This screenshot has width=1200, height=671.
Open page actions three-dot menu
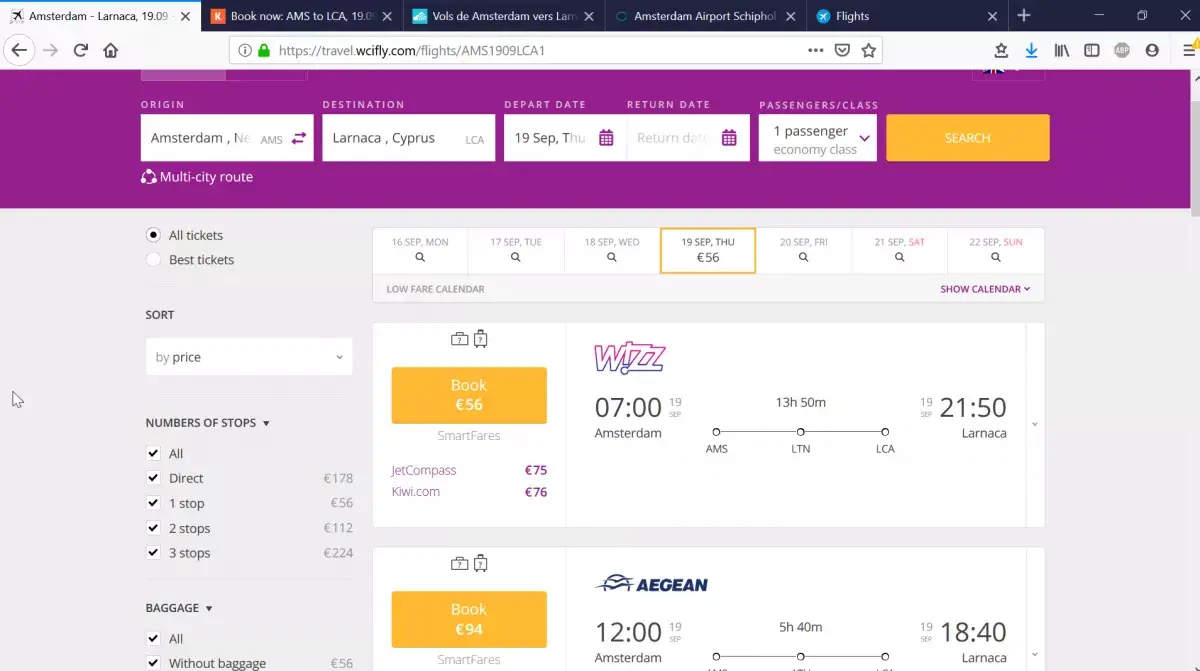tap(816, 50)
